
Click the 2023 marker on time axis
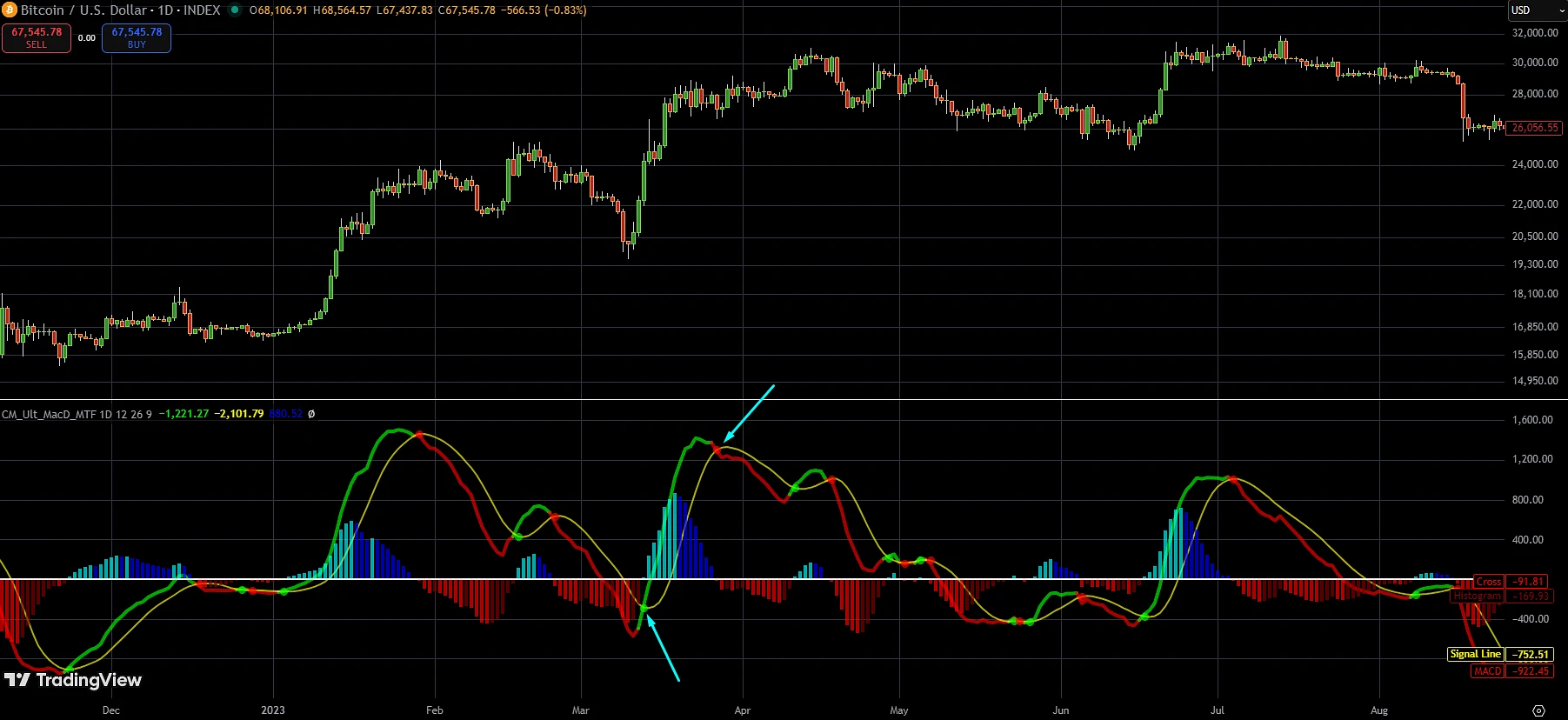pos(273,710)
